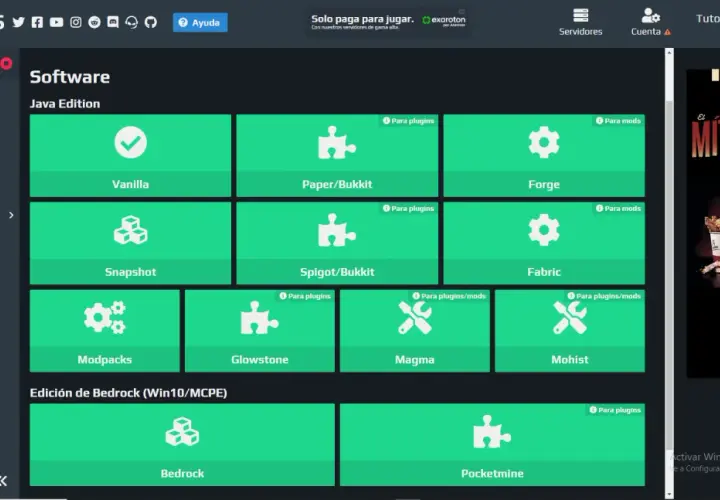
Task: Open the advertisement on the right side
Action: coord(703,224)
